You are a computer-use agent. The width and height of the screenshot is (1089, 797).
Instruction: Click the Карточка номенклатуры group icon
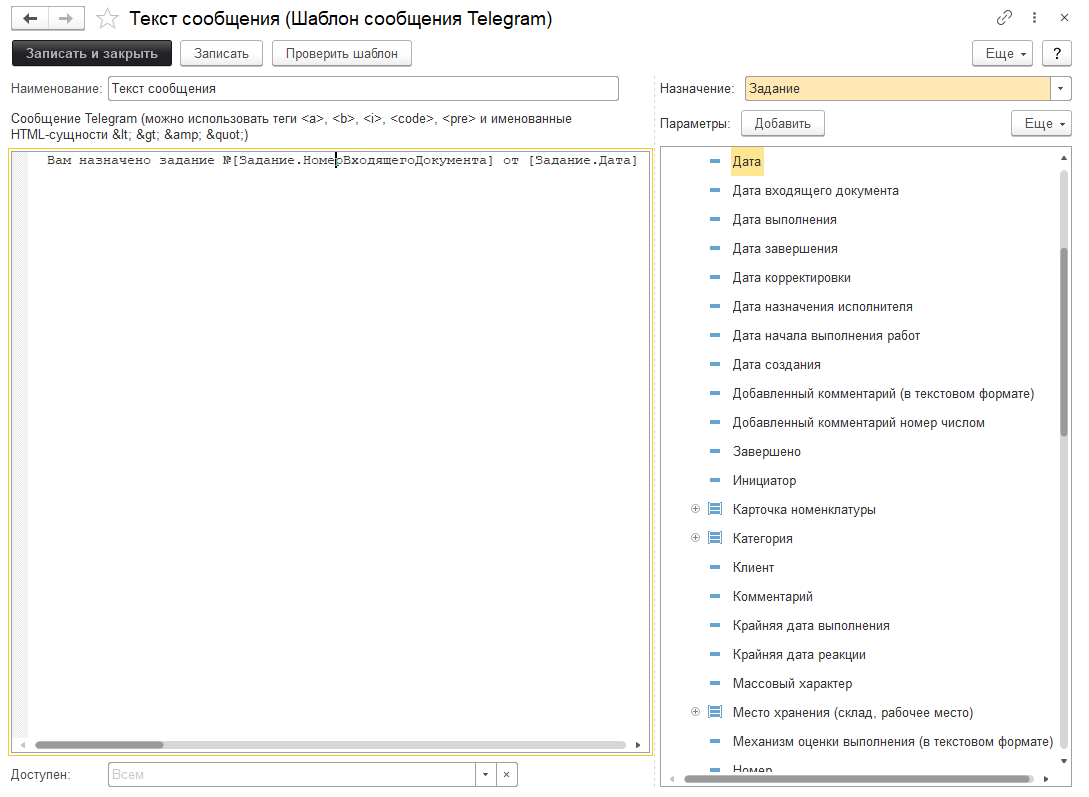pos(714,510)
